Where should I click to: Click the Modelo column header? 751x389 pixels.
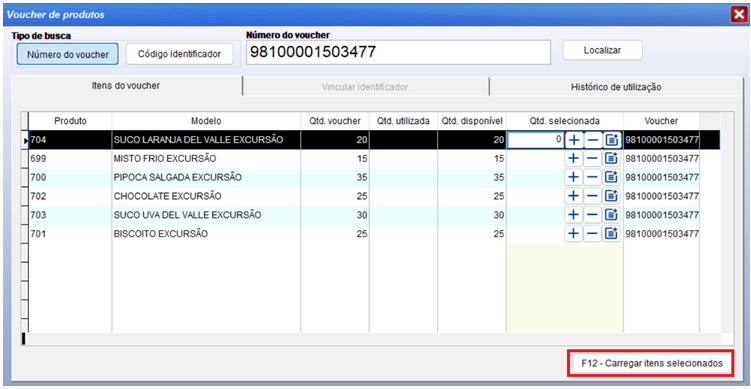(206, 121)
